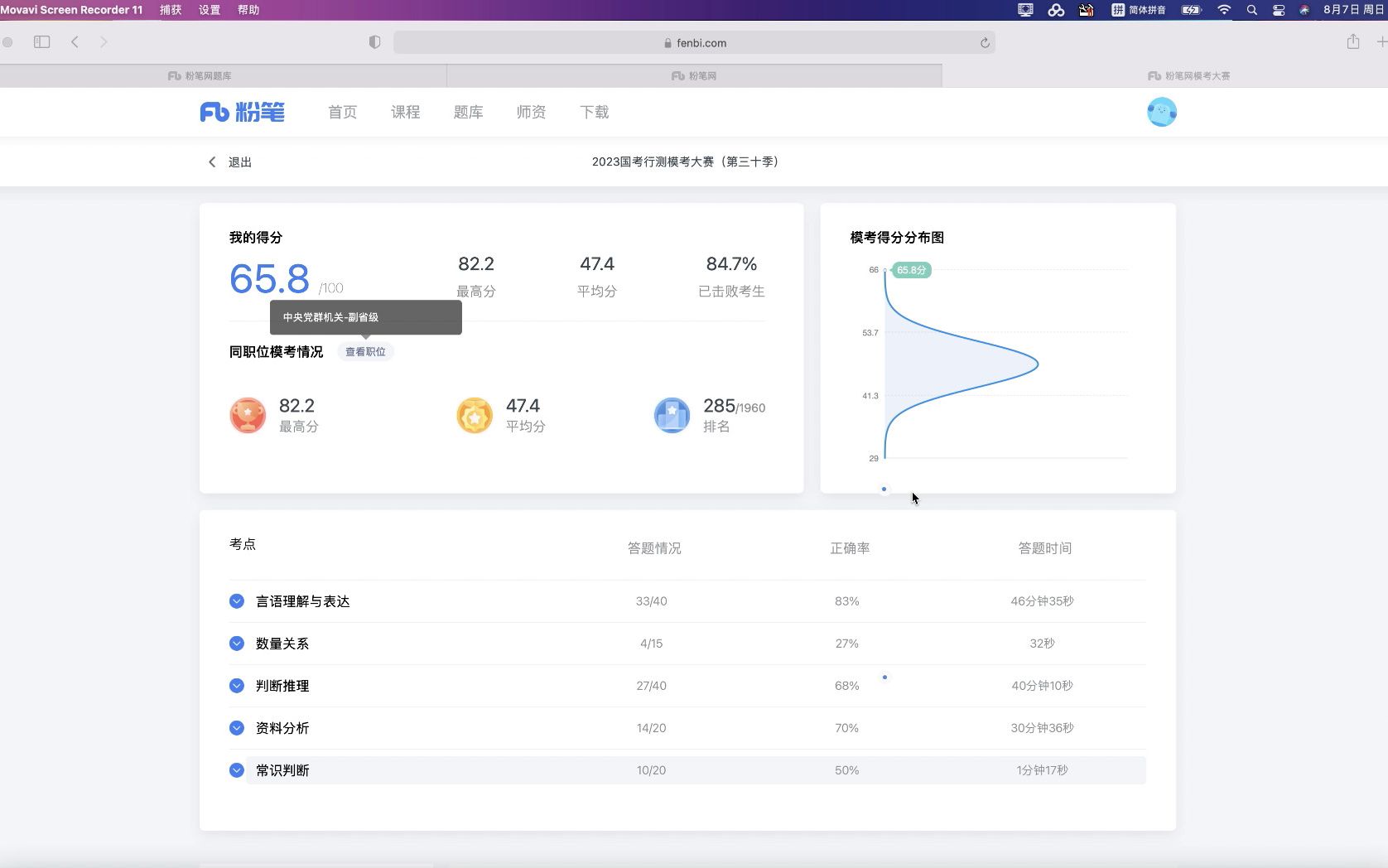The image size is (1388, 868).
Task: Click the battery status icon
Action: [x=1191, y=10]
